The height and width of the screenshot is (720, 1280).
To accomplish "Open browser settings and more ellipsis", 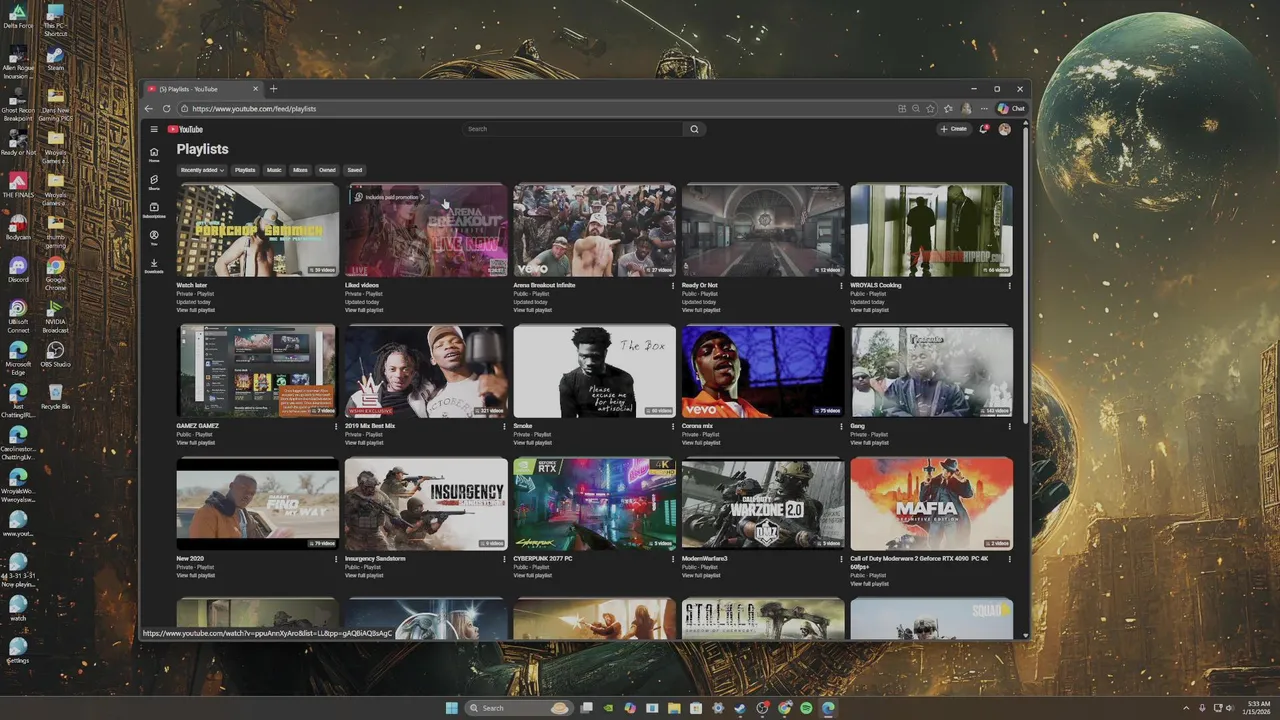I will tap(984, 108).
